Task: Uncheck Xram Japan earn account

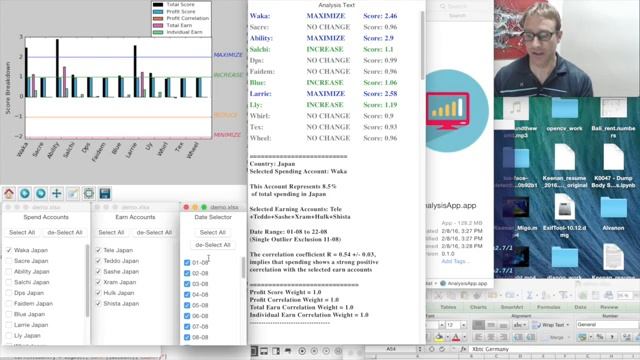Action: tap(98, 282)
